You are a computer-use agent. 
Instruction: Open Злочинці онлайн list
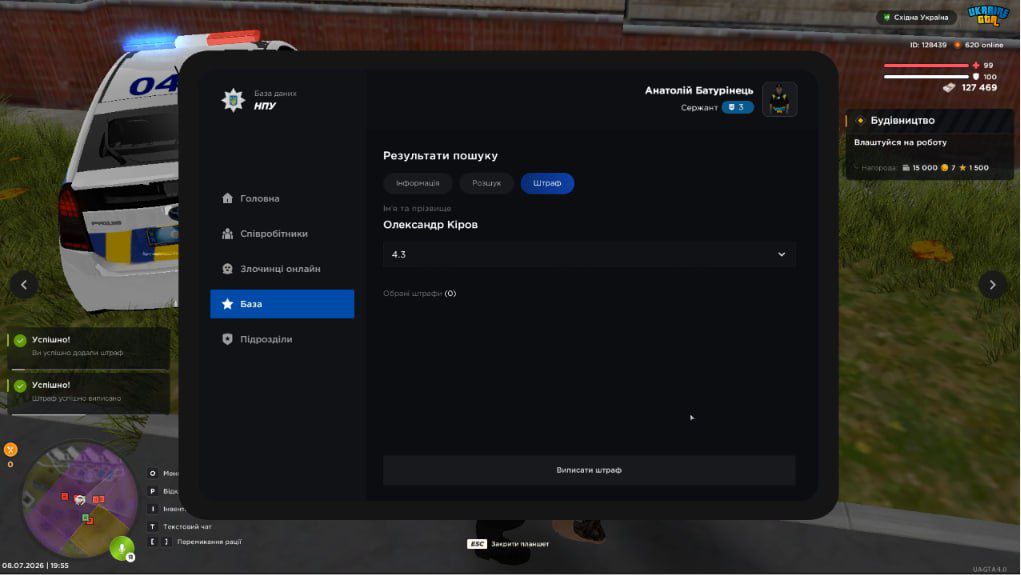(281, 269)
